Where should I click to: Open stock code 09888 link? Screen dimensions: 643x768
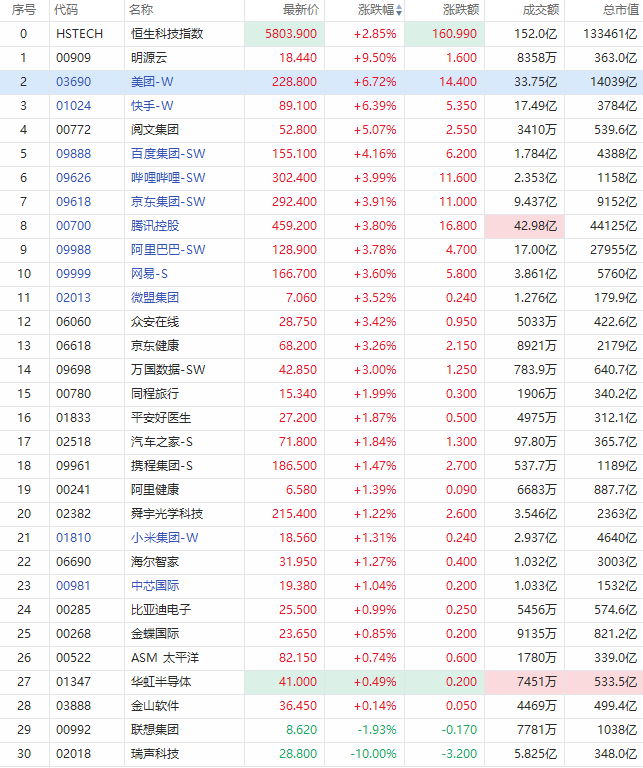[73, 154]
